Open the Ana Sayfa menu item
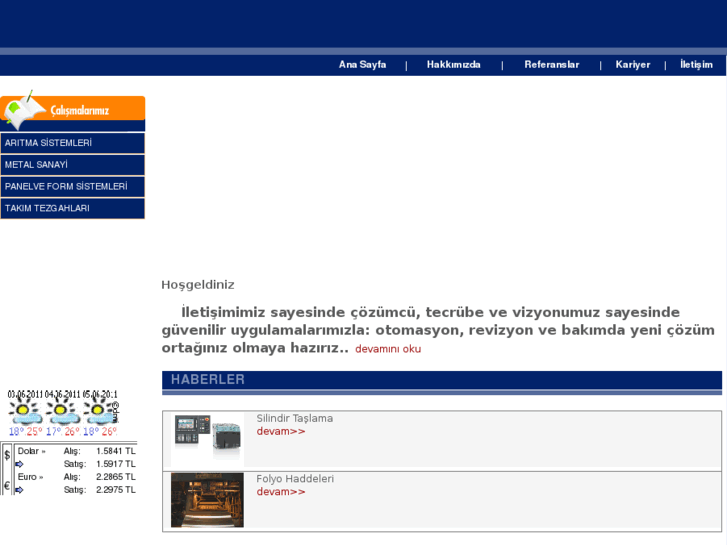The width and height of the screenshot is (727, 545). [362, 64]
